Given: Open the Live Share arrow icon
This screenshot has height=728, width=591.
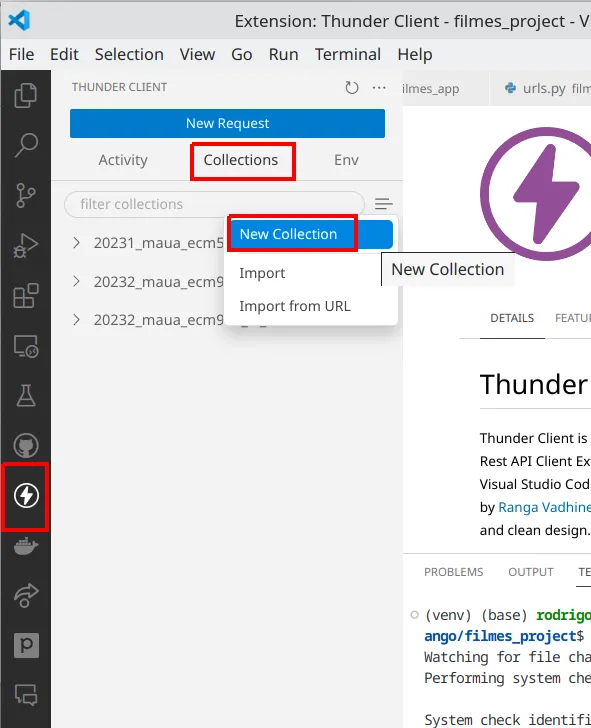Looking at the screenshot, I should (26, 595).
